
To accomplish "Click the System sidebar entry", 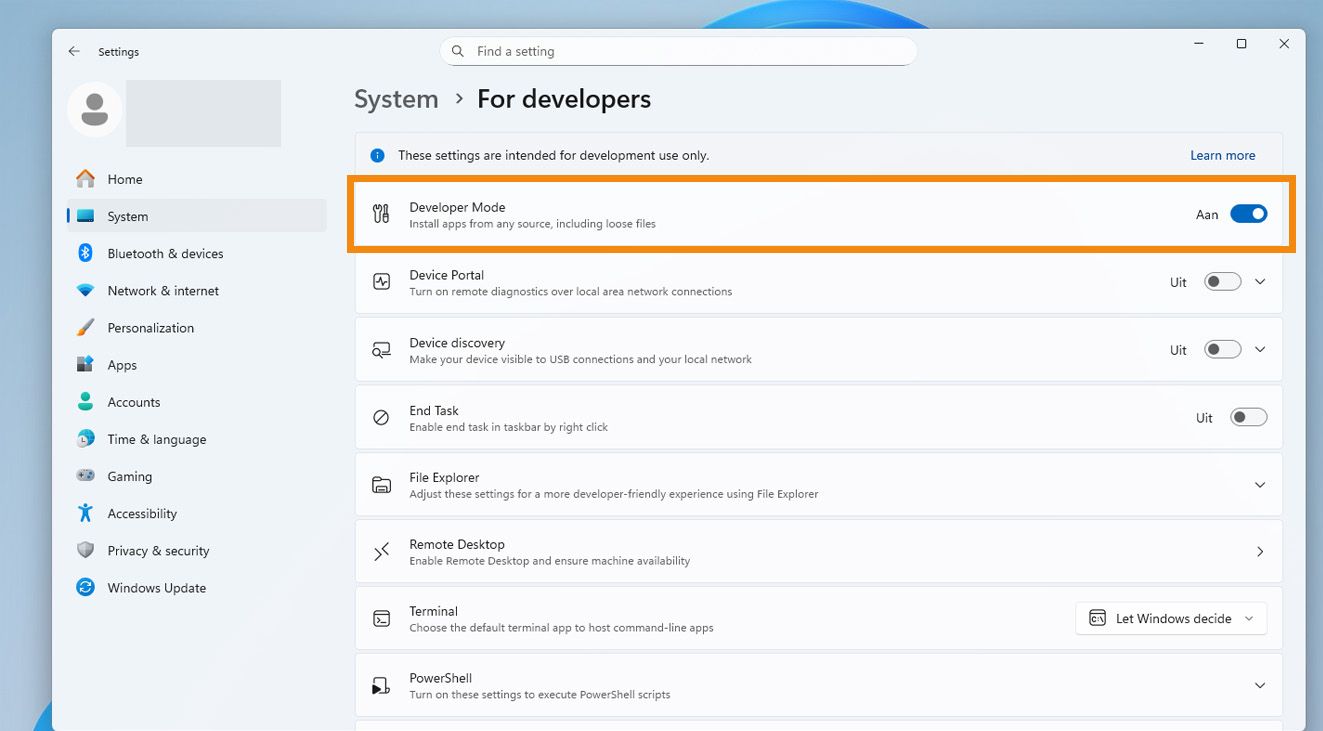I will [197, 216].
